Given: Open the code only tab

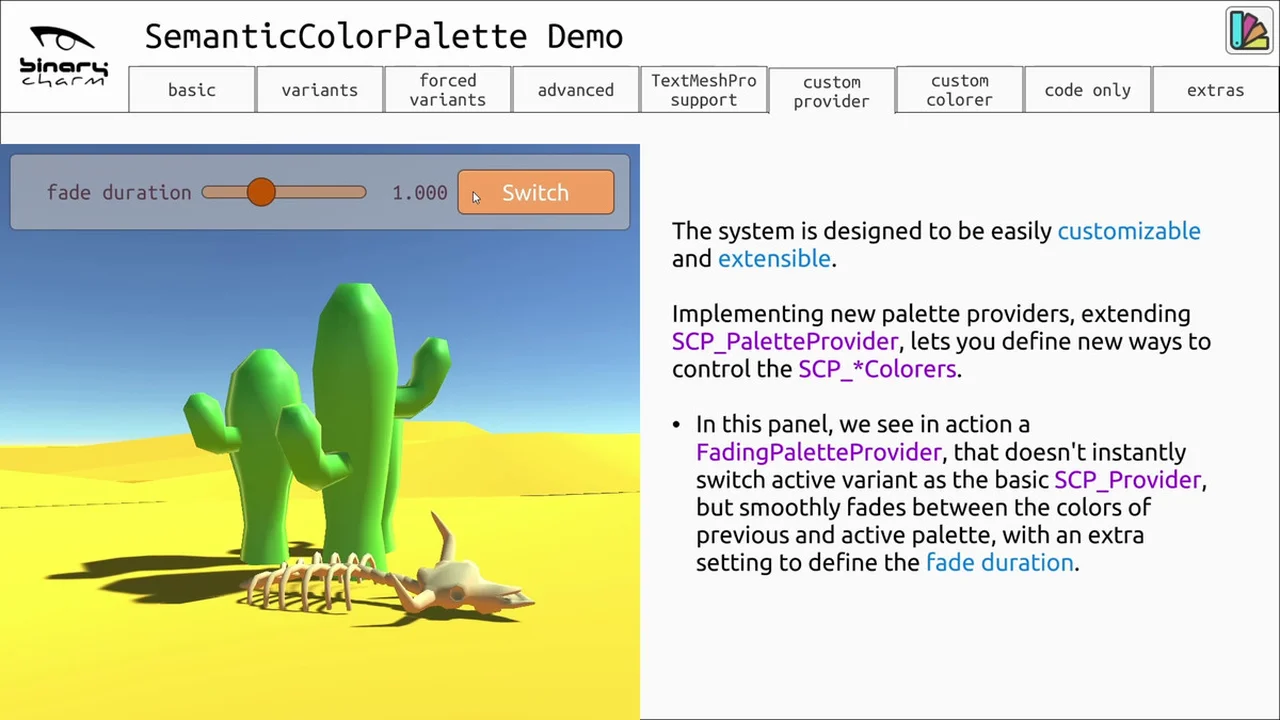Looking at the screenshot, I should point(1087,90).
